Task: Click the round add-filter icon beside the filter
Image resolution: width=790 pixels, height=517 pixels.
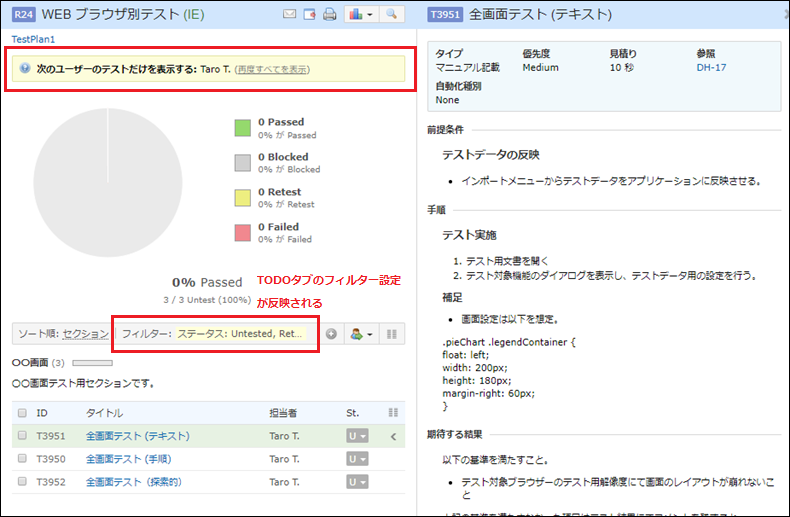Action: (332, 334)
